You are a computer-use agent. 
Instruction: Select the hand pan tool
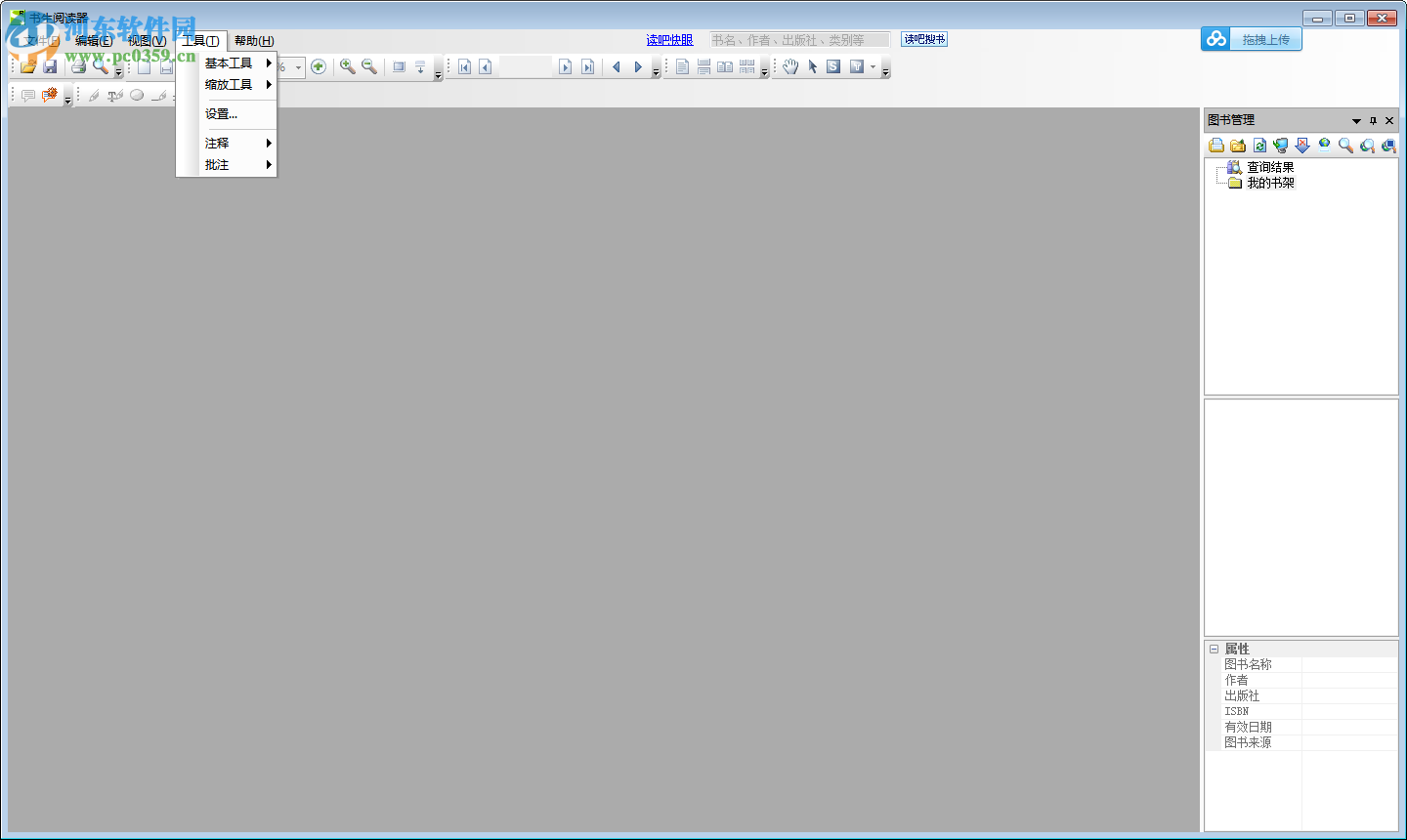coord(790,66)
